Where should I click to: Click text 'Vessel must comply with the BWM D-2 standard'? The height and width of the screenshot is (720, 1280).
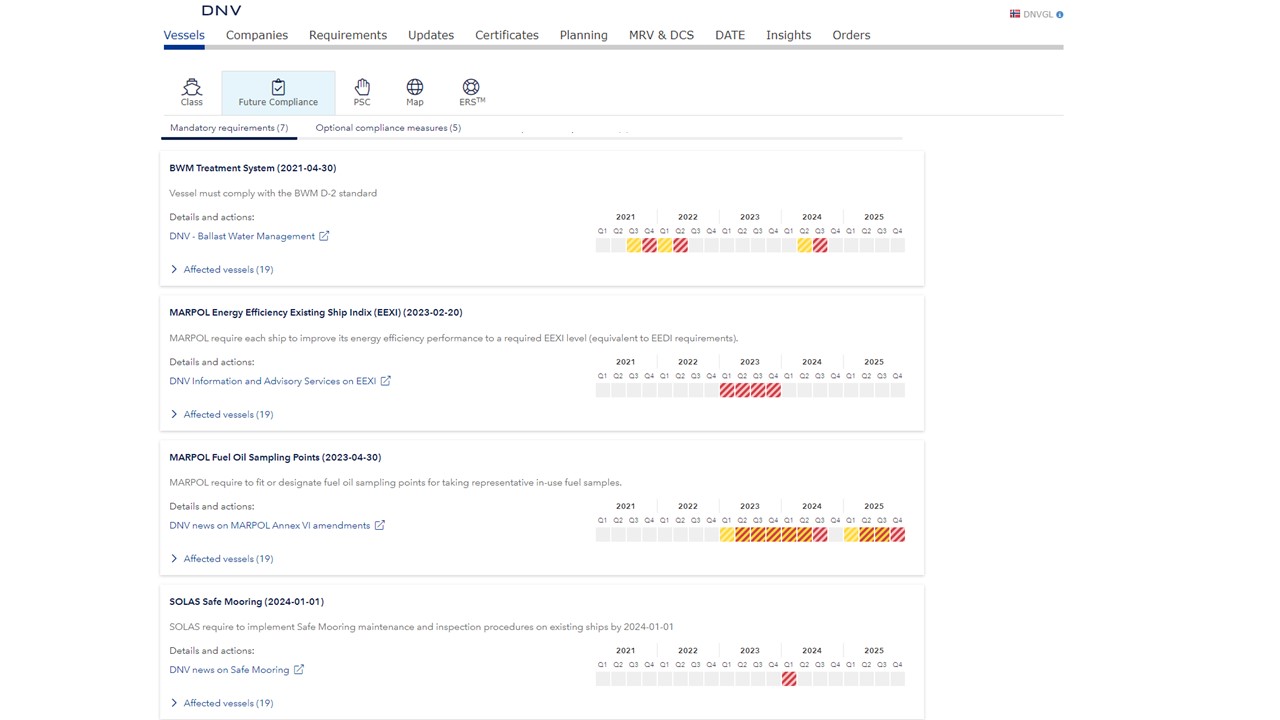point(273,193)
